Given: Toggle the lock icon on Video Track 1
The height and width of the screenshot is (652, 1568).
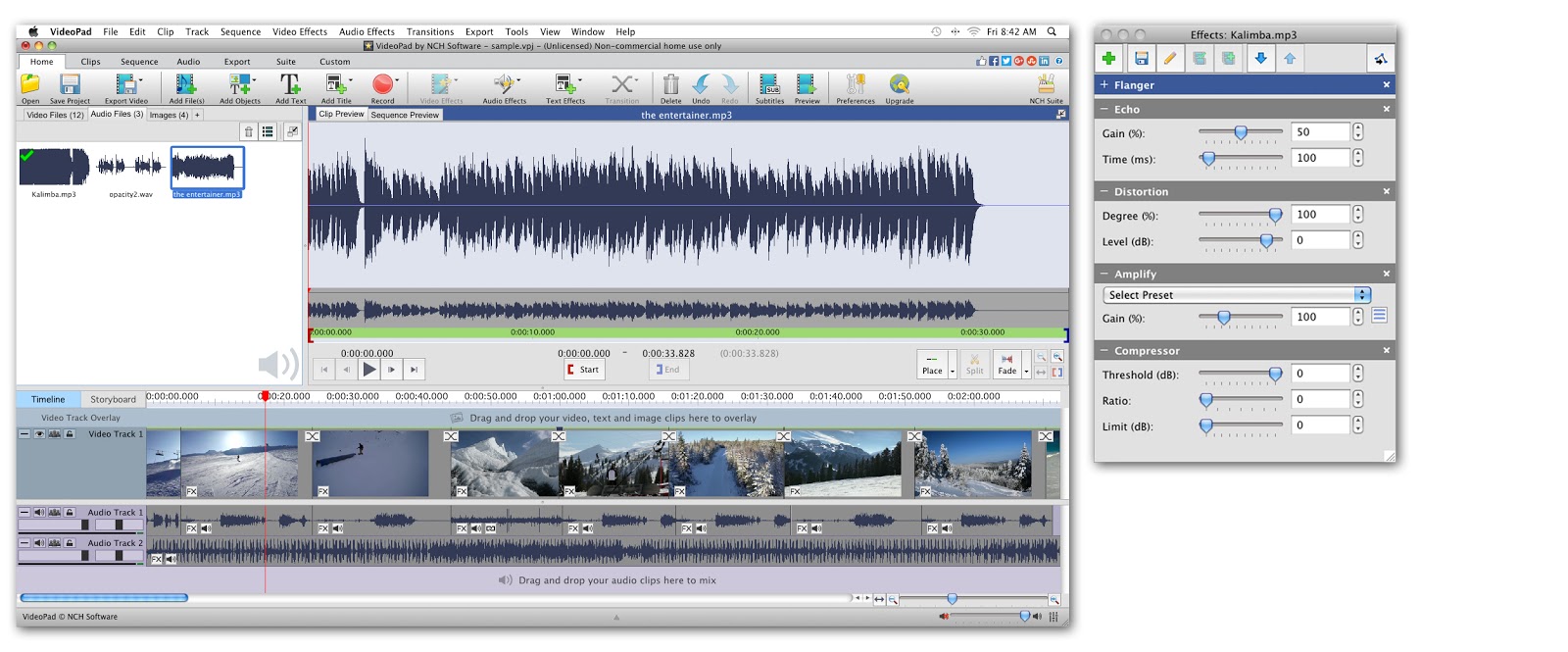Looking at the screenshot, I should coord(70,433).
